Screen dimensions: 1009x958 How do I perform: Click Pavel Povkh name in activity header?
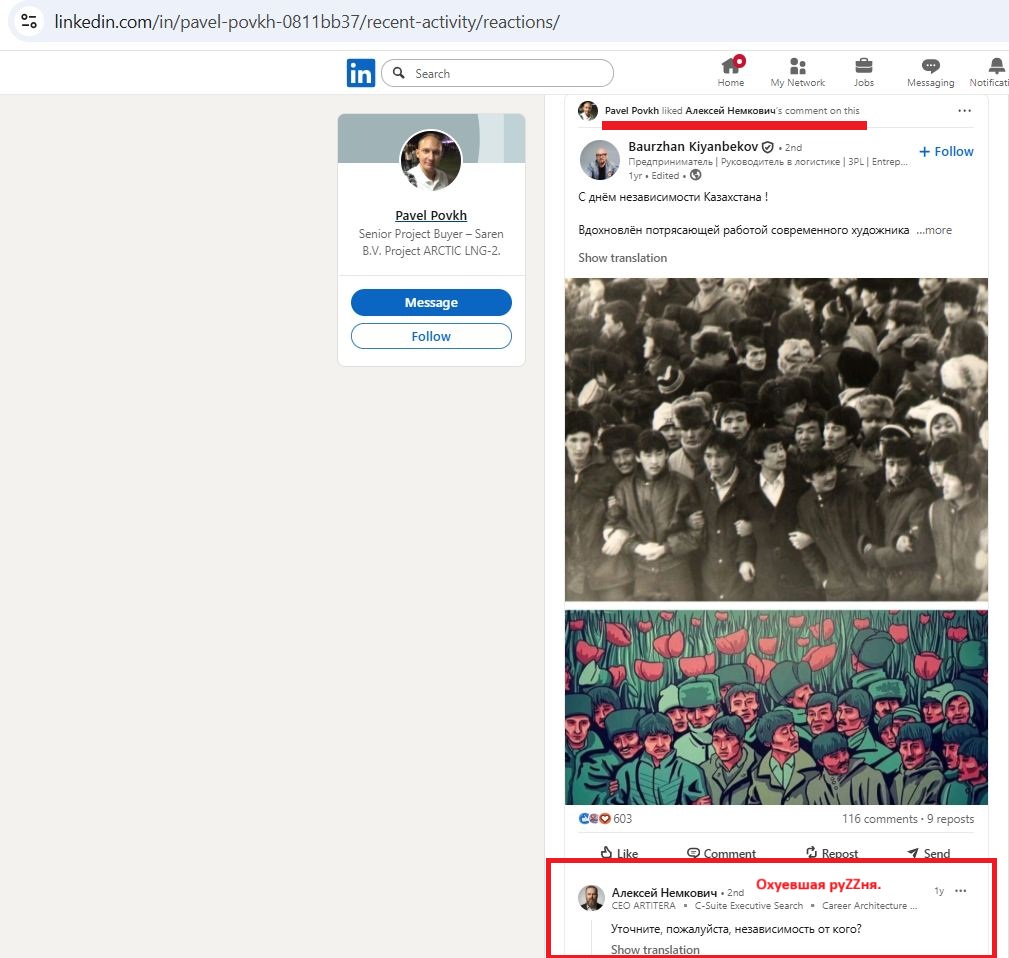(631, 111)
